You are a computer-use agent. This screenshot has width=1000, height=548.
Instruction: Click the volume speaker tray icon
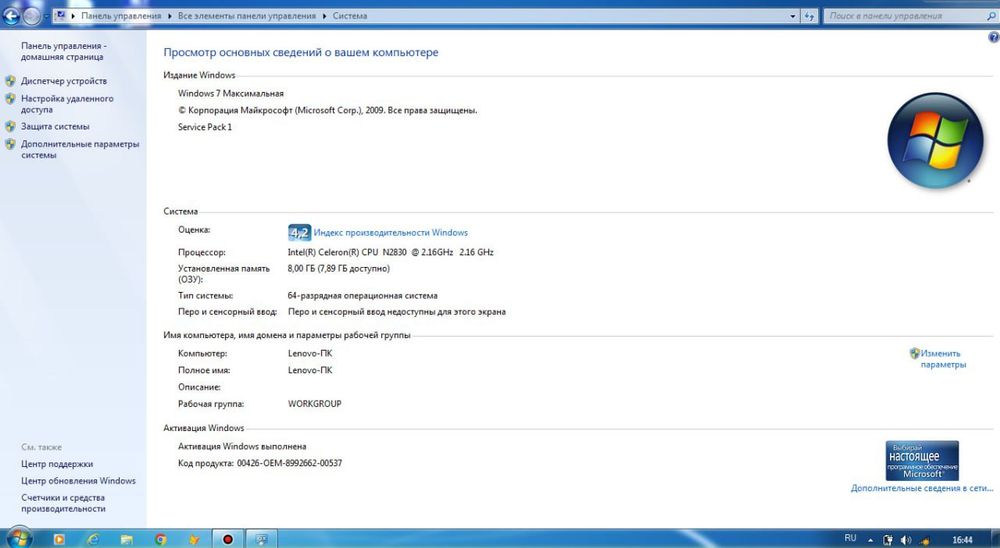pos(906,540)
